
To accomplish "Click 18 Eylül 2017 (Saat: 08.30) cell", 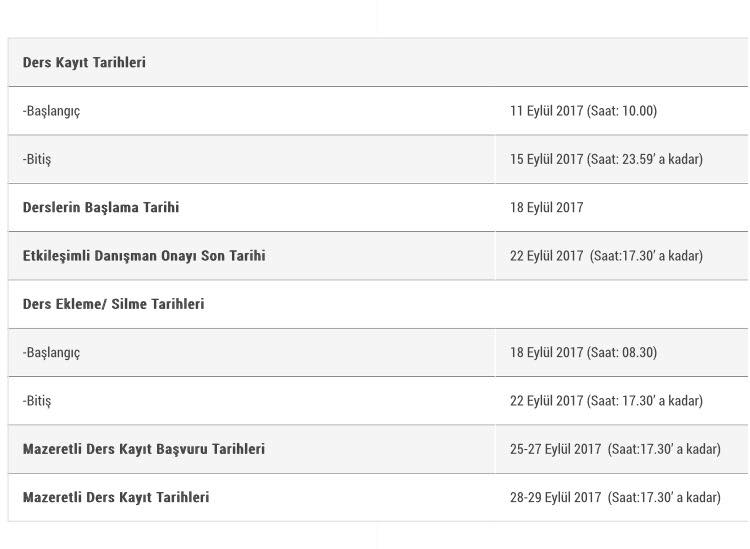I will point(583,352).
